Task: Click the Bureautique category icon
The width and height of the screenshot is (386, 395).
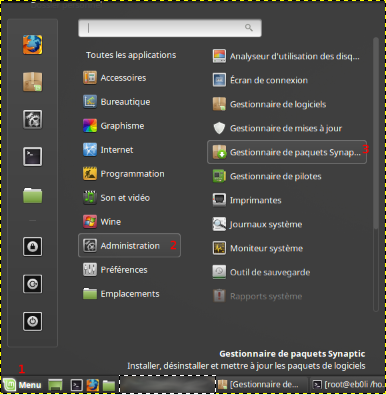Action: coord(90,102)
